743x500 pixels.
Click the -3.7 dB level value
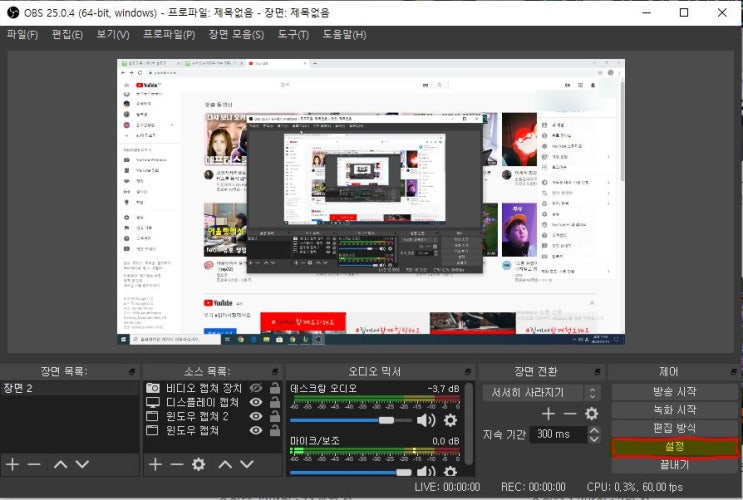443,389
